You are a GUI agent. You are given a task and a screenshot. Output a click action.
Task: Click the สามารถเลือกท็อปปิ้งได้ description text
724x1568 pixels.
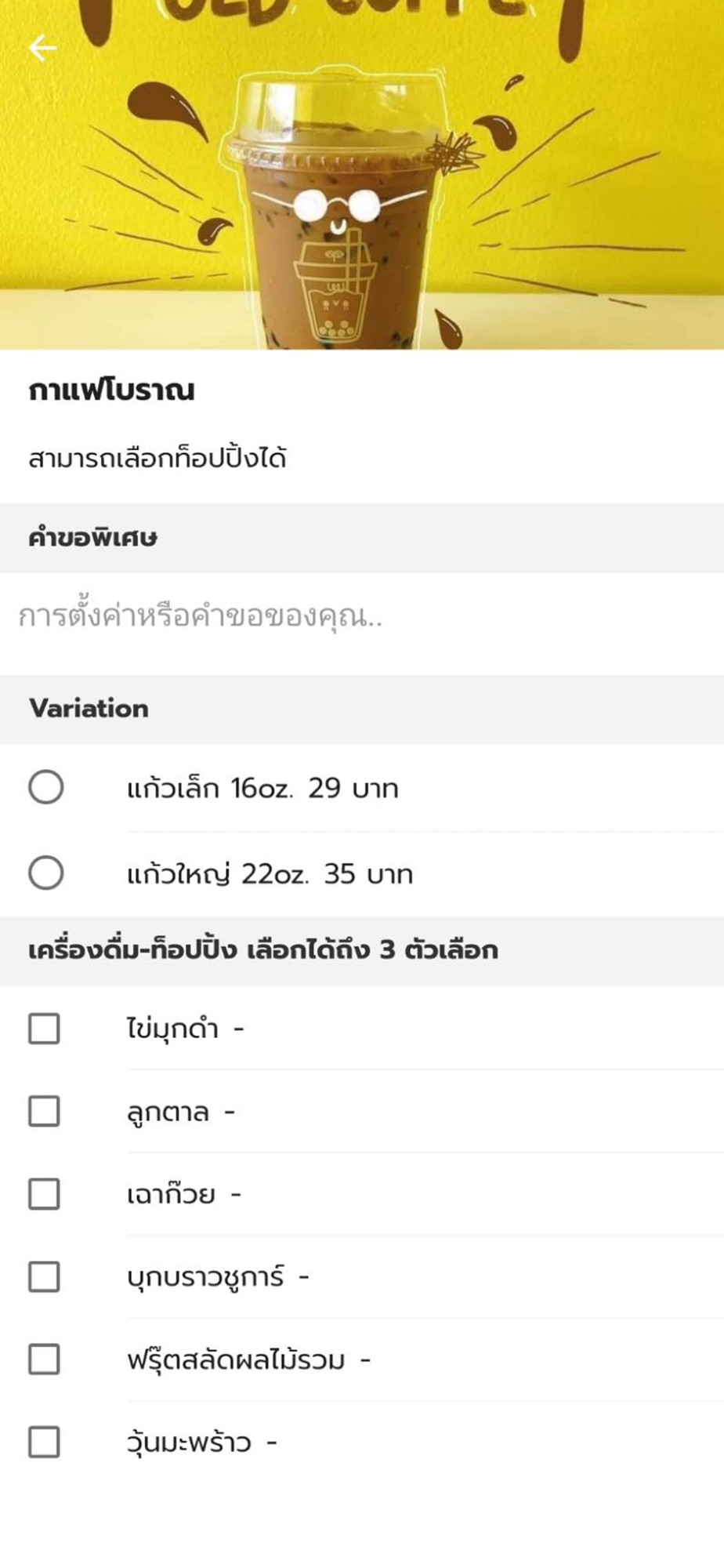tap(157, 458)
